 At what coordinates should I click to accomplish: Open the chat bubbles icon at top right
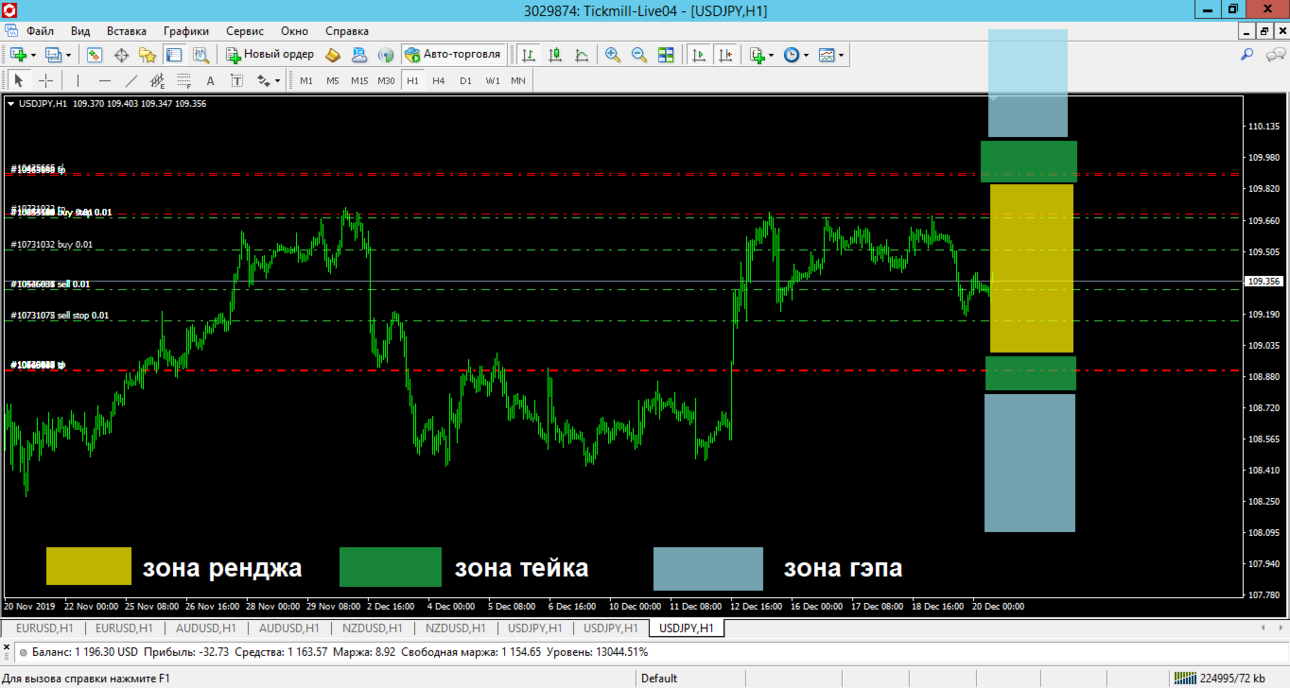pos(1275,55)
